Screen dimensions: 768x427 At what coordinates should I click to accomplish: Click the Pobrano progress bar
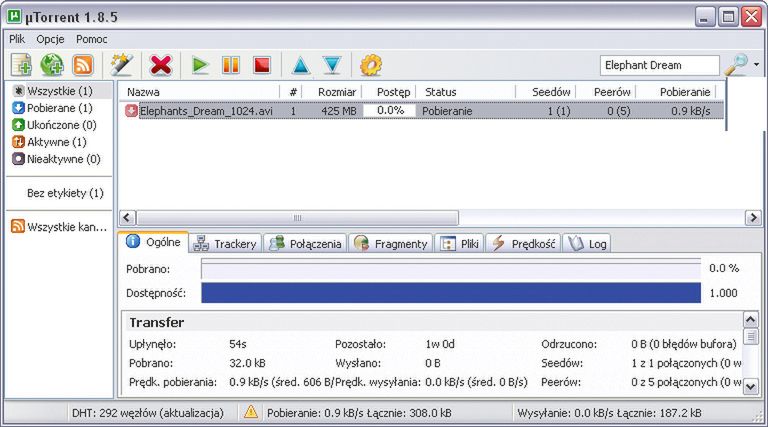pyautogui.click(x=451, y=269)
